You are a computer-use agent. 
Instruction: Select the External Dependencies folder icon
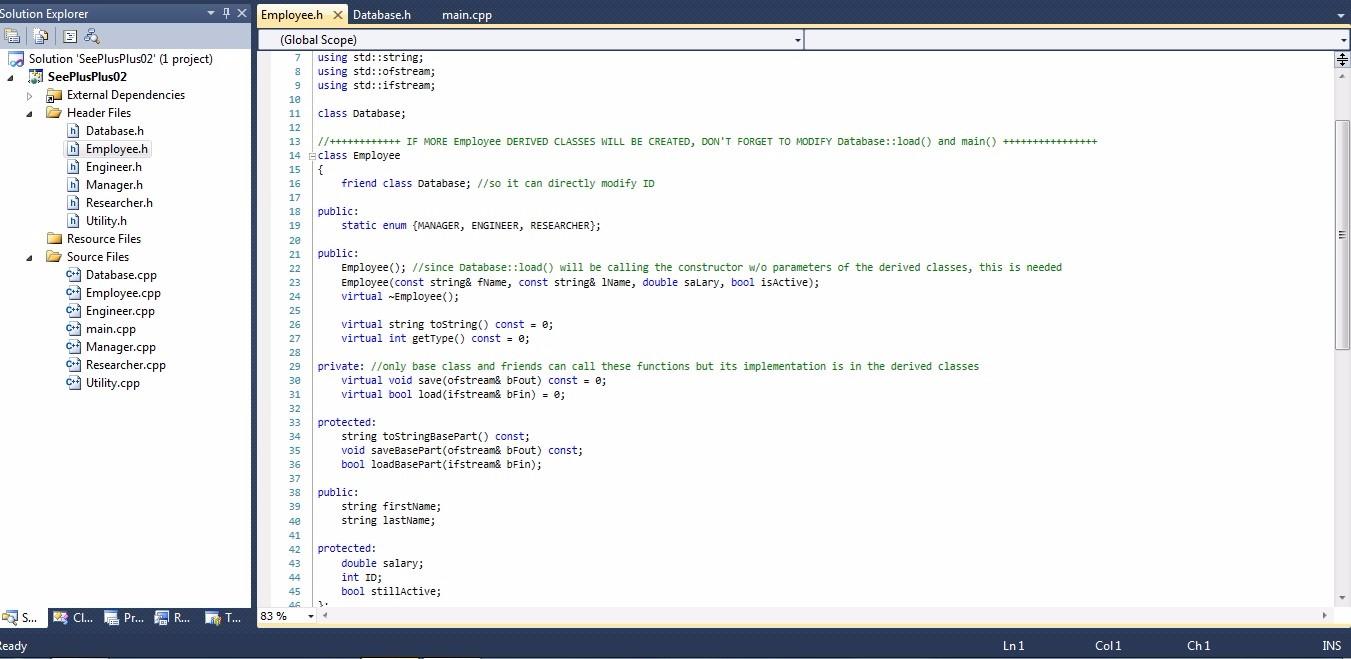click(x=54, y=95)
